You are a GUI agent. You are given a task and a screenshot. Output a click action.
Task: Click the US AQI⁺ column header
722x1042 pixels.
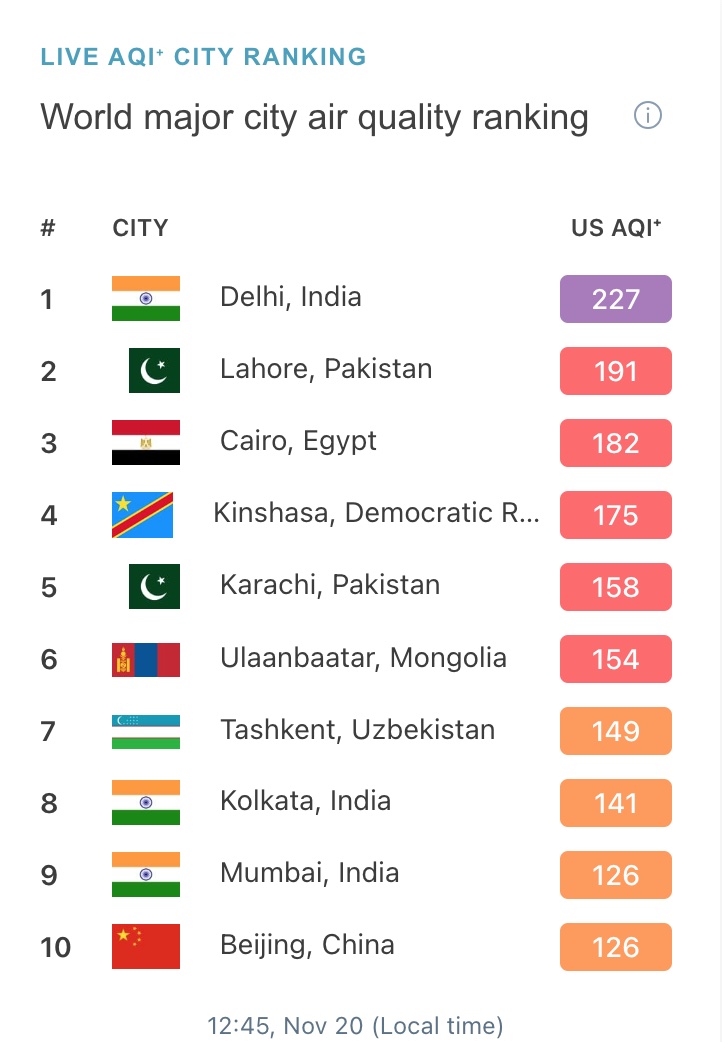616,228
